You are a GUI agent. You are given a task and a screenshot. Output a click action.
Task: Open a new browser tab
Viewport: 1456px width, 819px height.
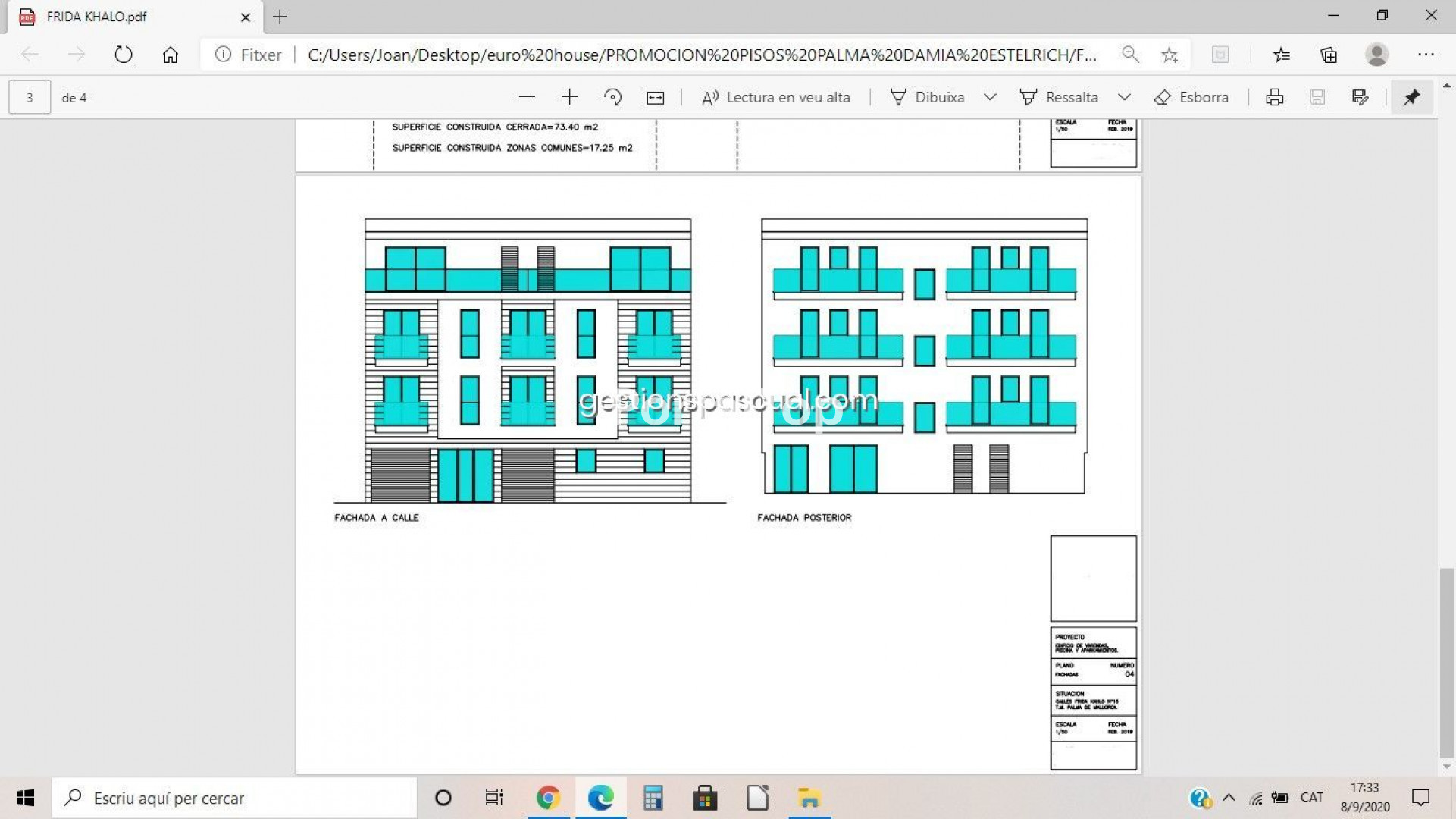(x=280, y=17)
